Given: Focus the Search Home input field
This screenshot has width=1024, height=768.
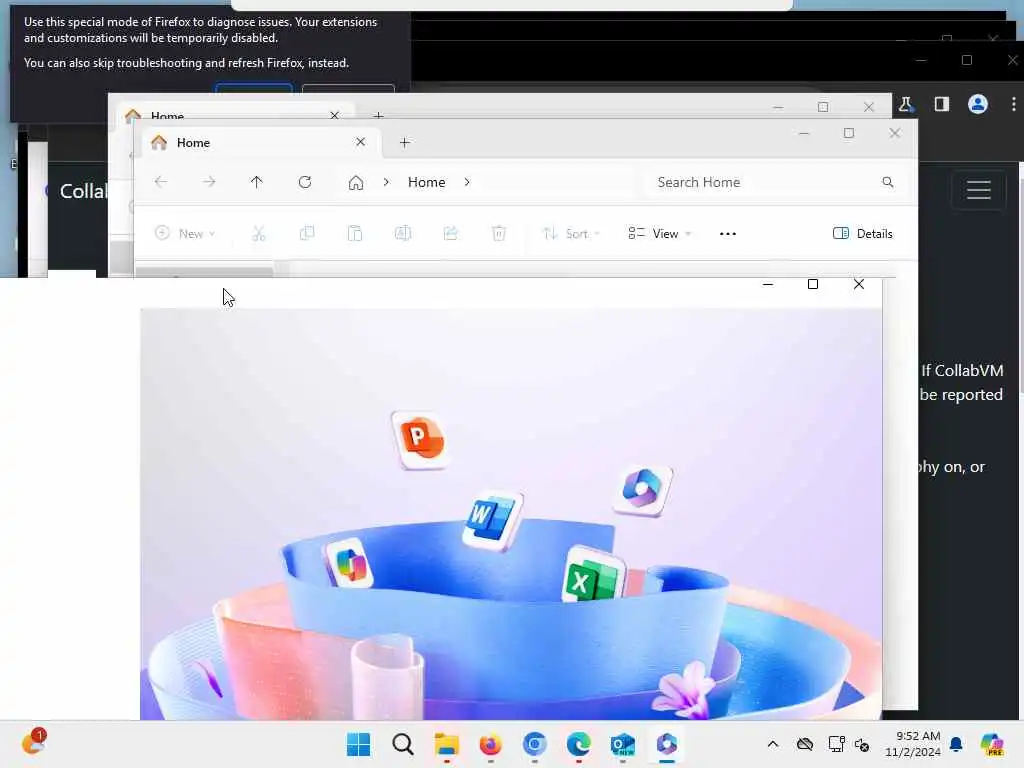Looking at the screenshot, I should (x=774, y=182).
